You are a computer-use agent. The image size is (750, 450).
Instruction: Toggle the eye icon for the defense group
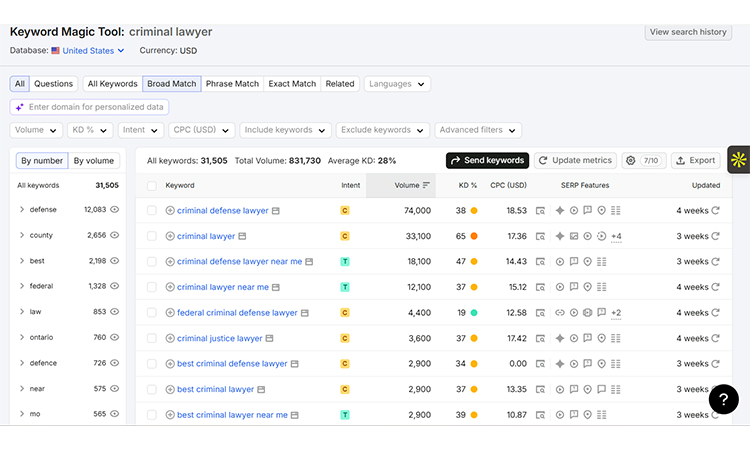point(114,209)
